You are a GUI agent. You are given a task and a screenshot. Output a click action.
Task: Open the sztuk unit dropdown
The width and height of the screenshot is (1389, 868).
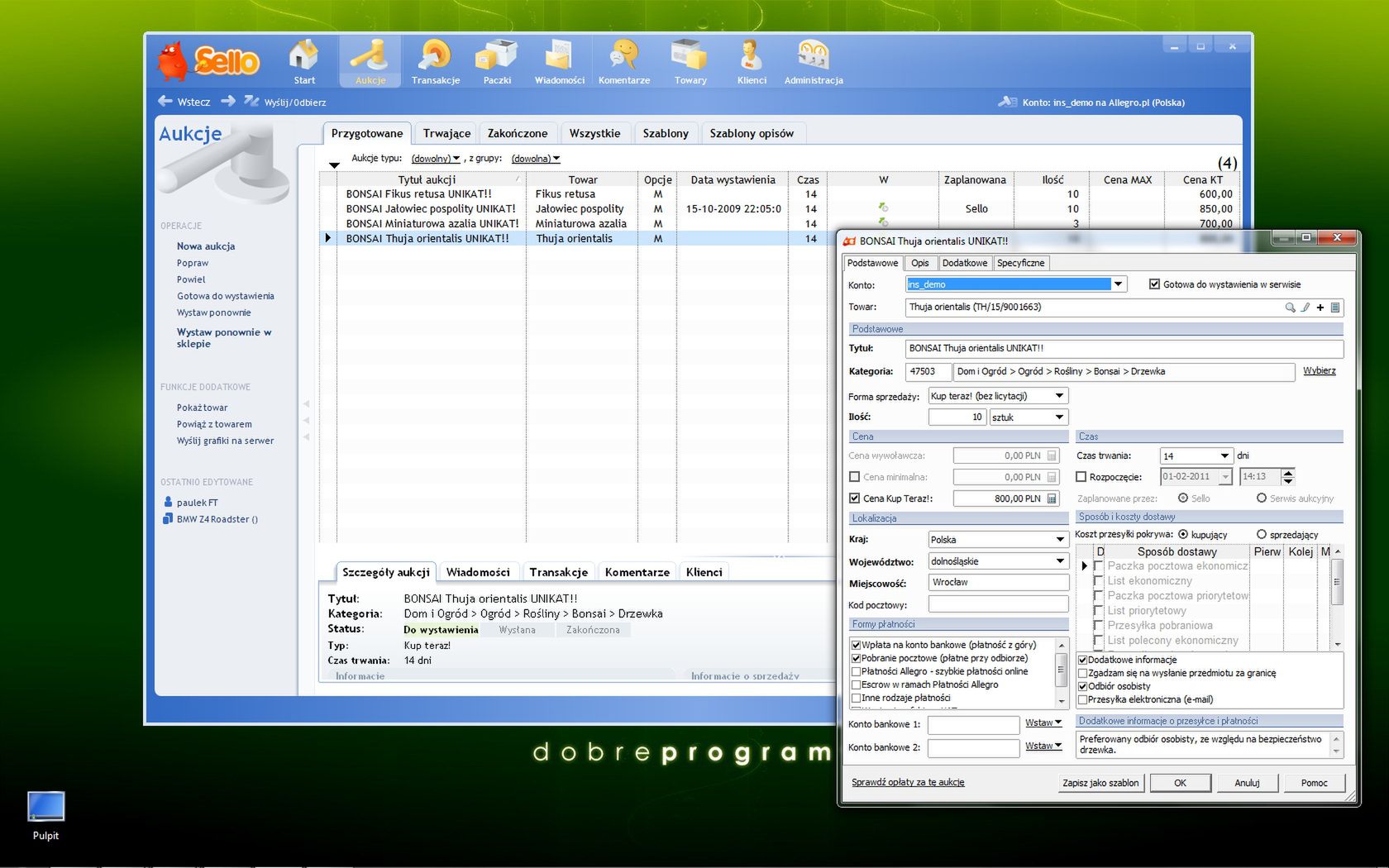point(1059,417)
